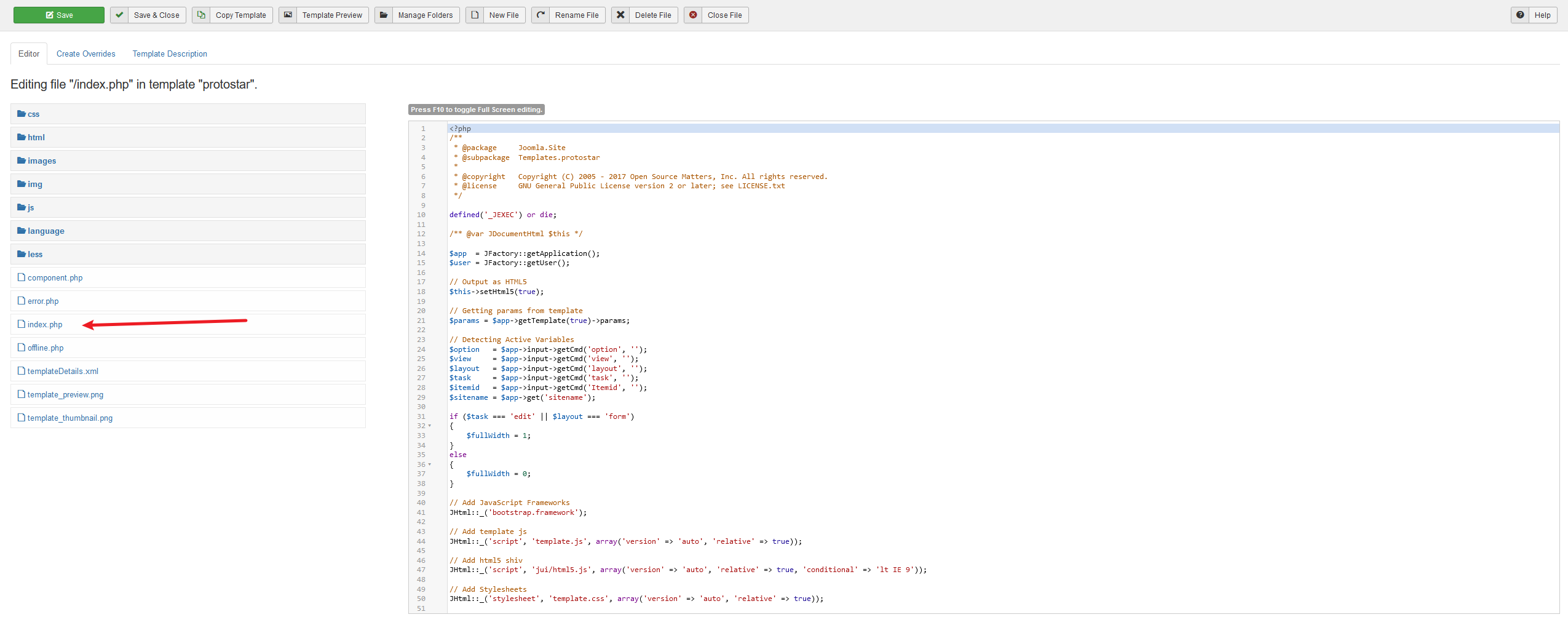Viewport: 1568px width, 625px height.
Task: Click the $sitename assignment line
Action: point(522,397)
